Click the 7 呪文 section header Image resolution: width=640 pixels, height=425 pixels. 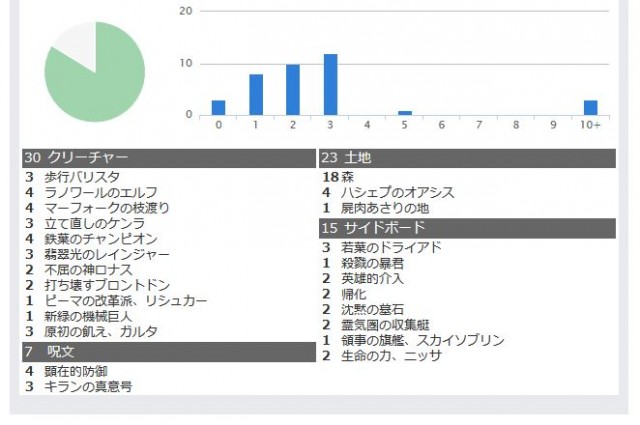(169, 352)
